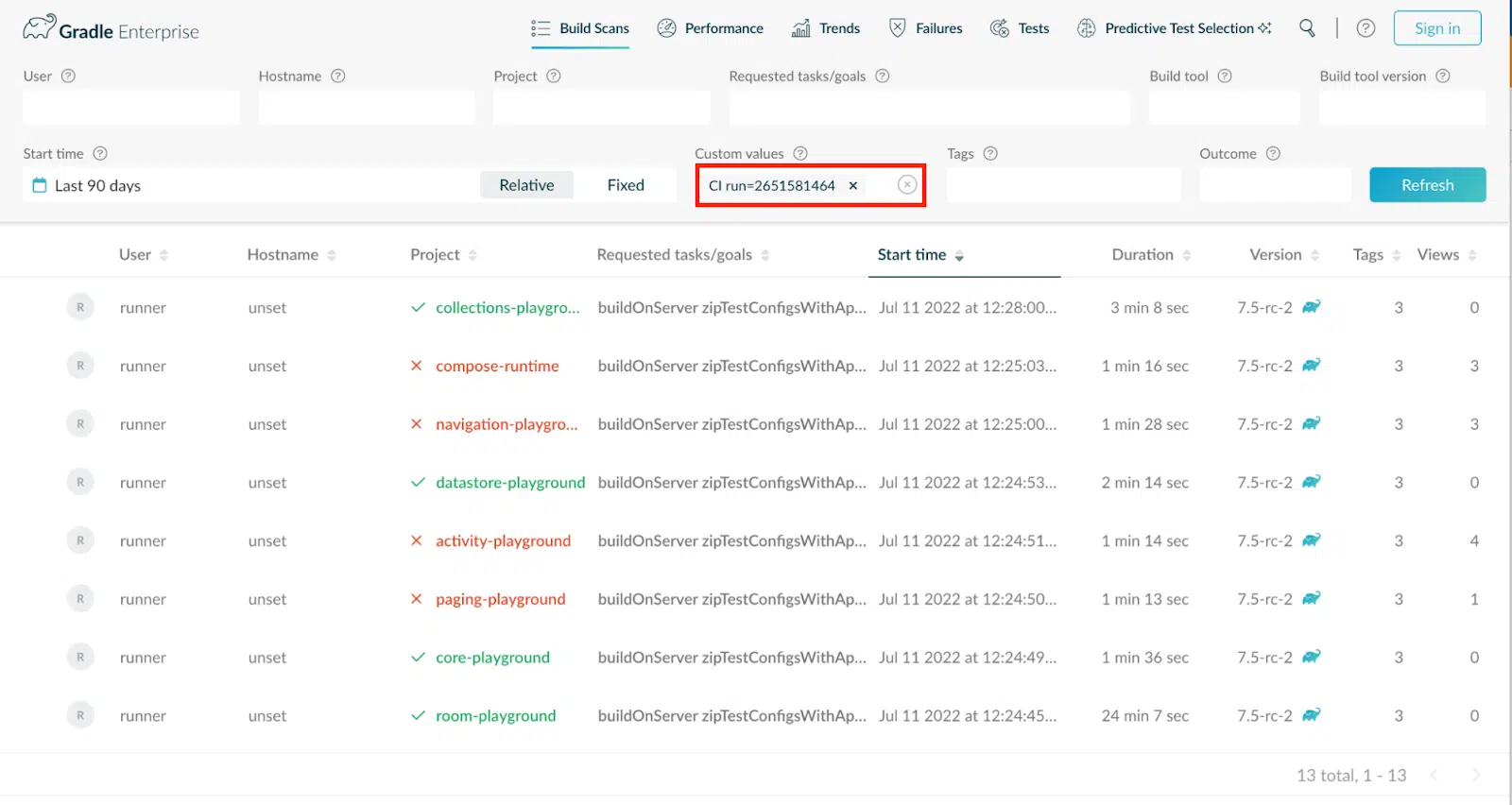Open the compose-runtime build scan
This screenshot has width=1512, height=805.
(x=497, y=366)
